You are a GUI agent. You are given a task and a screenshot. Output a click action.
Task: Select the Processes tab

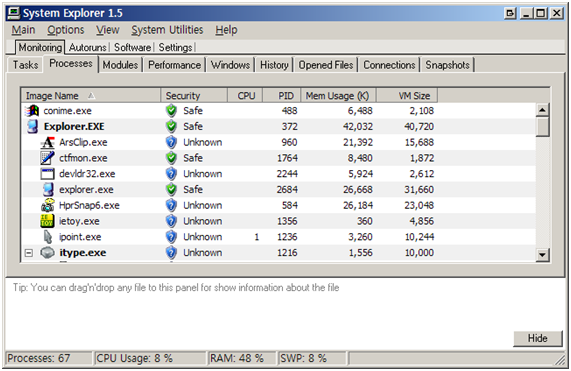pos(71,64)
